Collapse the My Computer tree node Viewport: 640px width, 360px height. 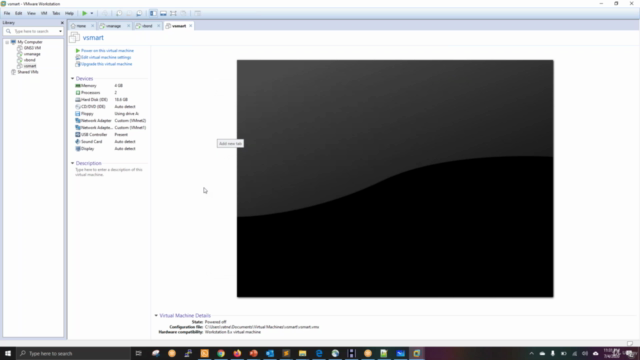coord(7,42)
